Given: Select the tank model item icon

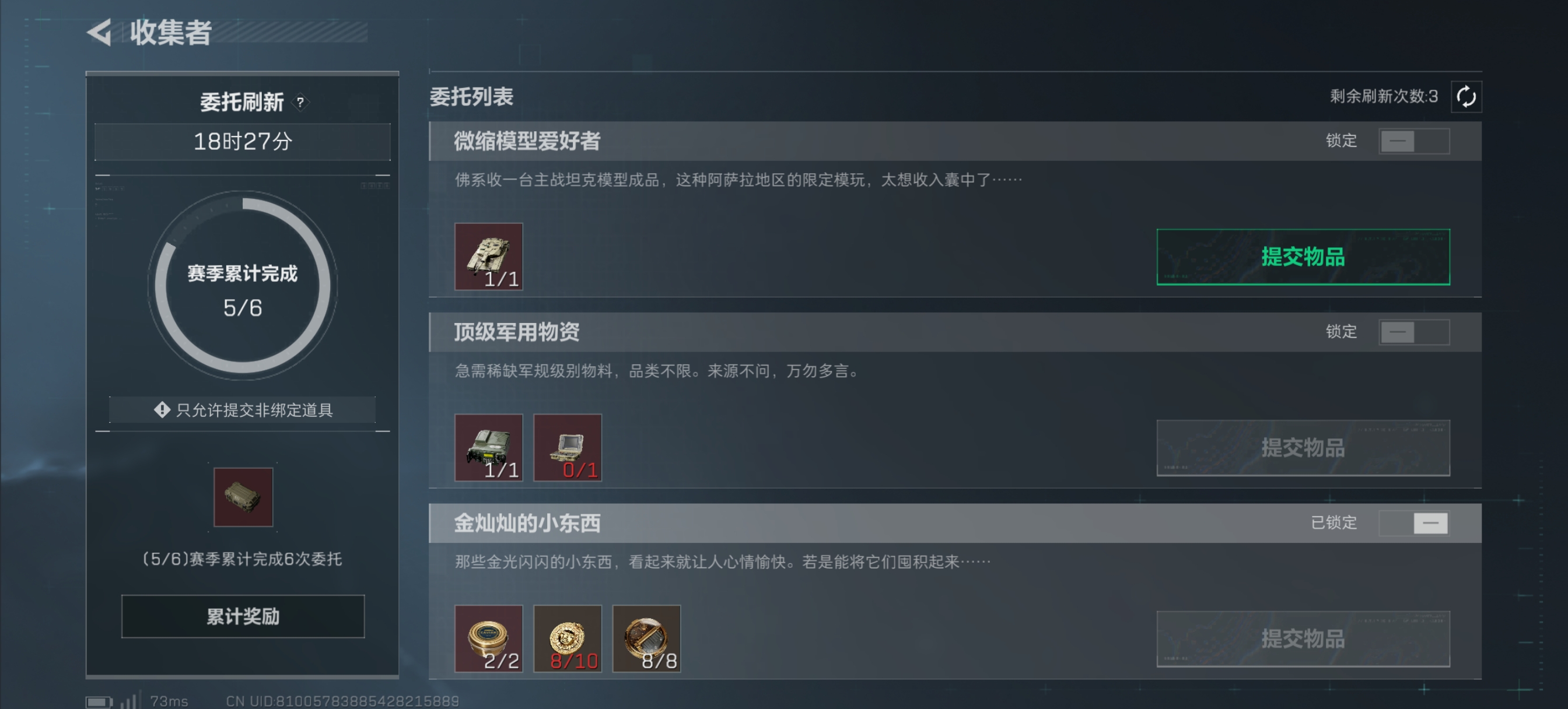Looking at the screenshot, I should coord(488,256).
